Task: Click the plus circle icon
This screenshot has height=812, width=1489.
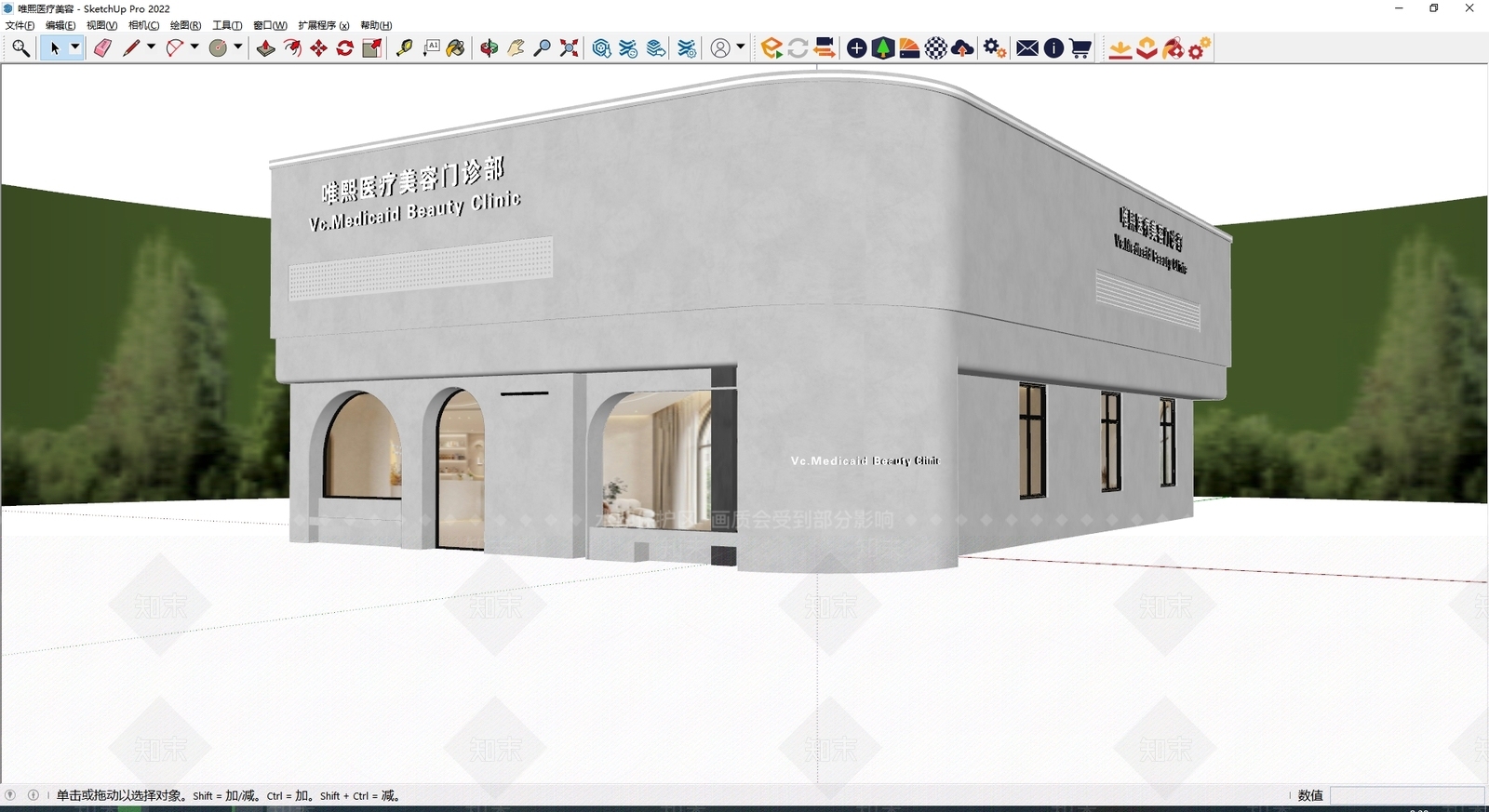Action: 857,48
